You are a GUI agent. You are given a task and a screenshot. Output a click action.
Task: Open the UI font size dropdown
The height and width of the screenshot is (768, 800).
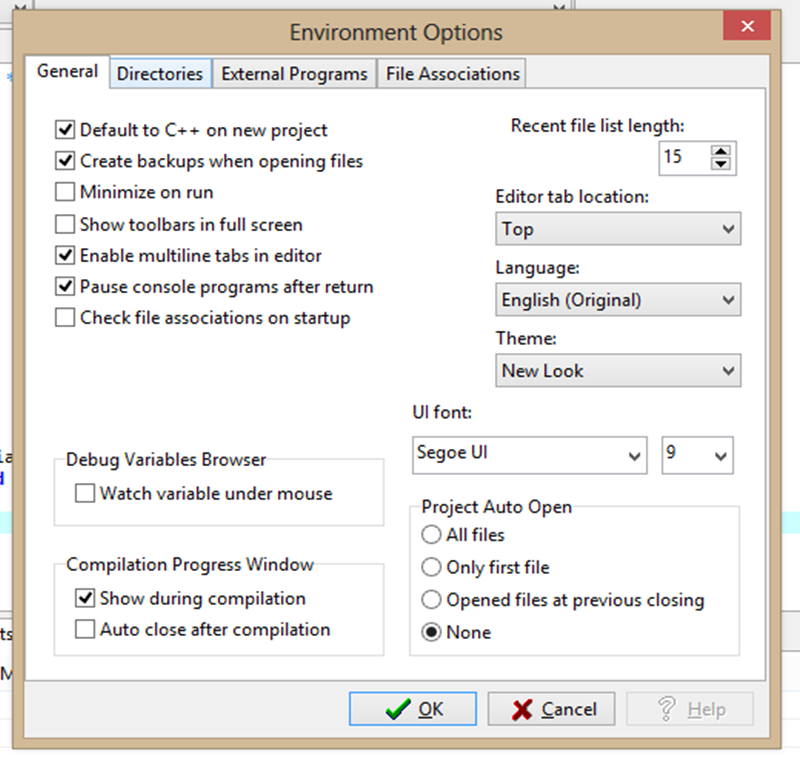(x=698, y=454)
